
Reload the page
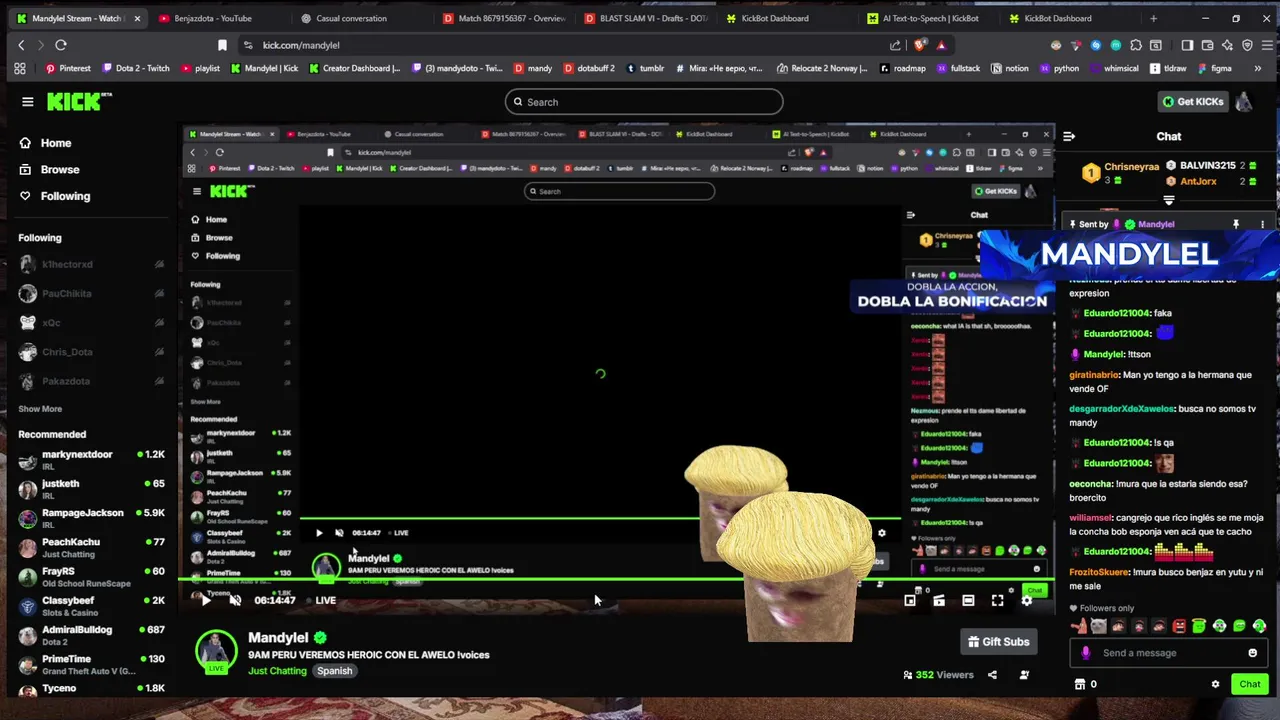click(x=61, y=45)
